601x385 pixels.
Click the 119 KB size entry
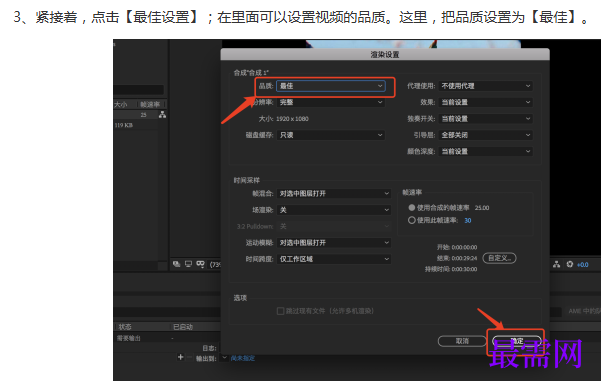pyautogui.click(x=123, y=125)
